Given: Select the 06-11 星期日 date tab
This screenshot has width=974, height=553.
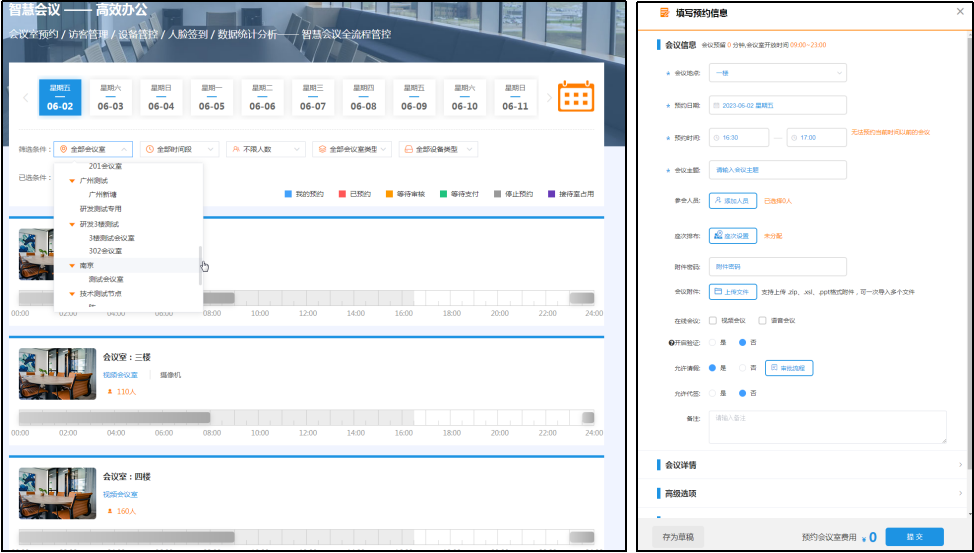Looking at the screenshot, I should (x=516, y=97).
